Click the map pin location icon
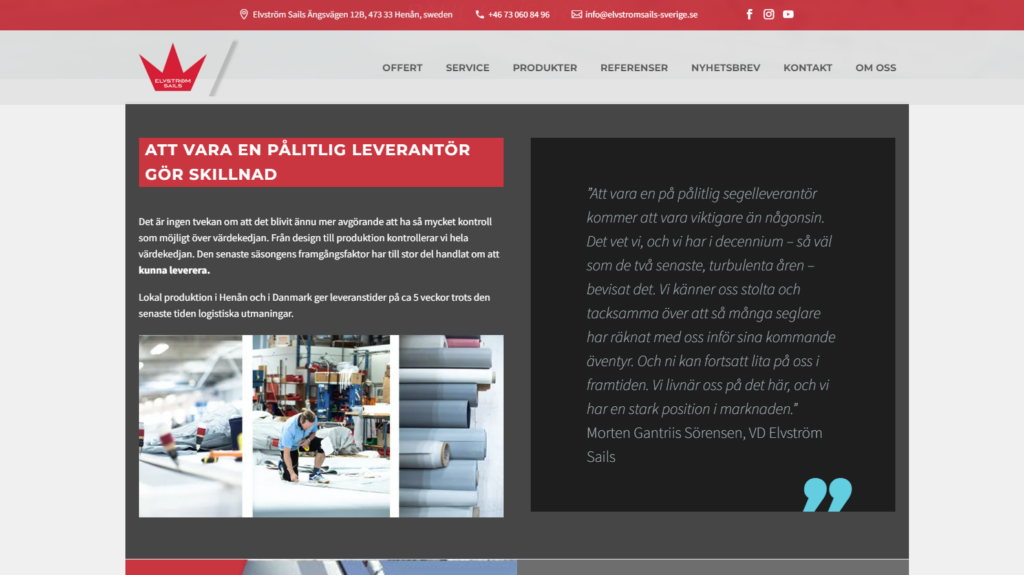This screenshot has width=1024, height=575. click(244, 14)
